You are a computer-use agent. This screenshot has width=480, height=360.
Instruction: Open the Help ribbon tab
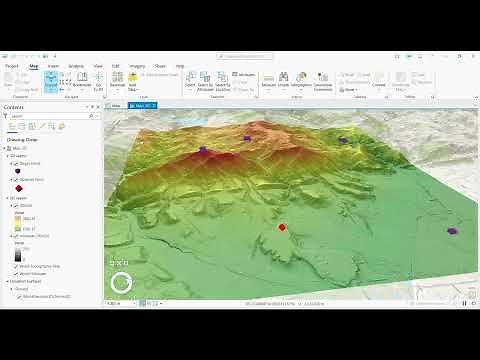[180, 66]
